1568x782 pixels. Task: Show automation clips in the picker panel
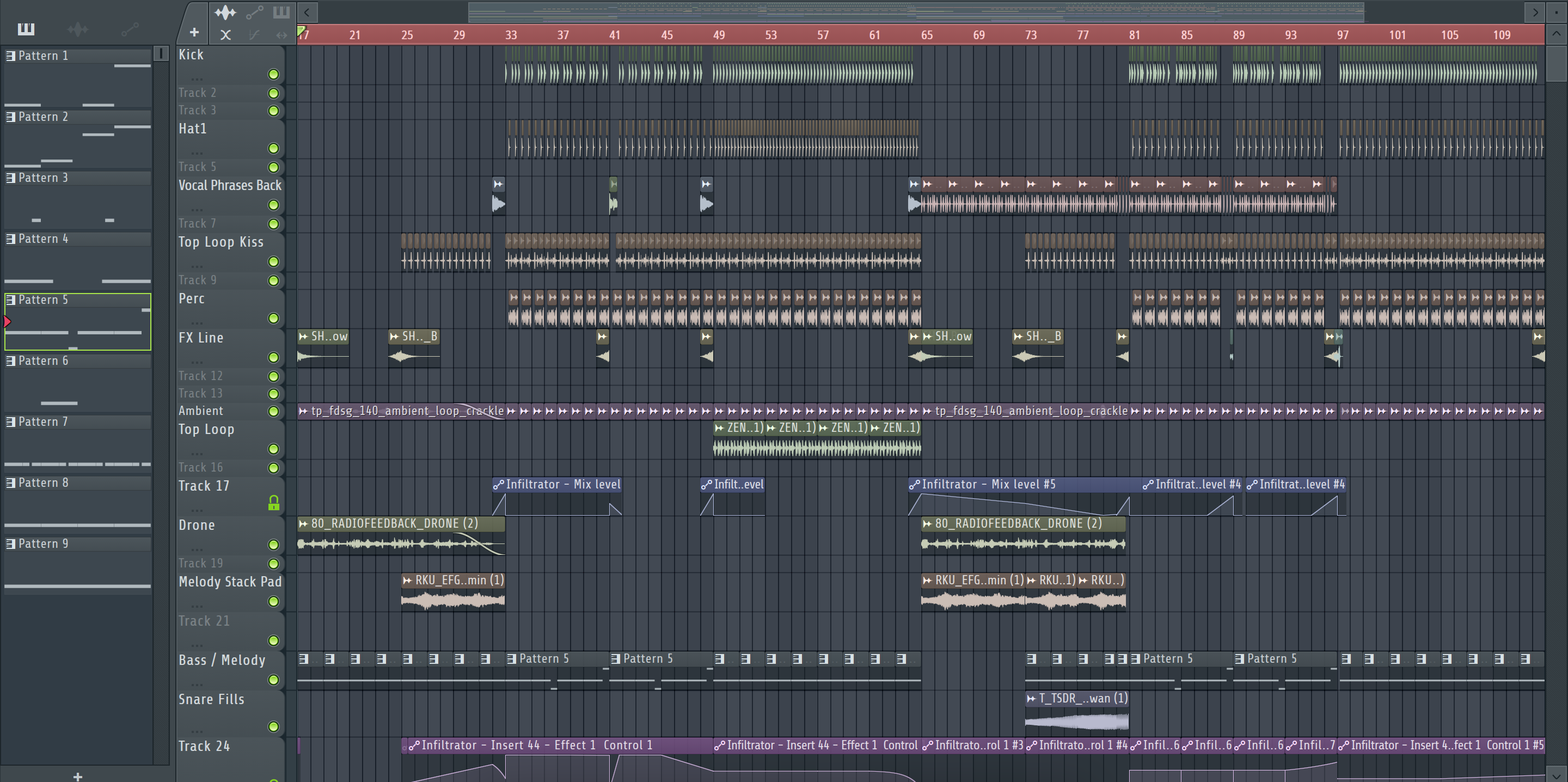130,29
